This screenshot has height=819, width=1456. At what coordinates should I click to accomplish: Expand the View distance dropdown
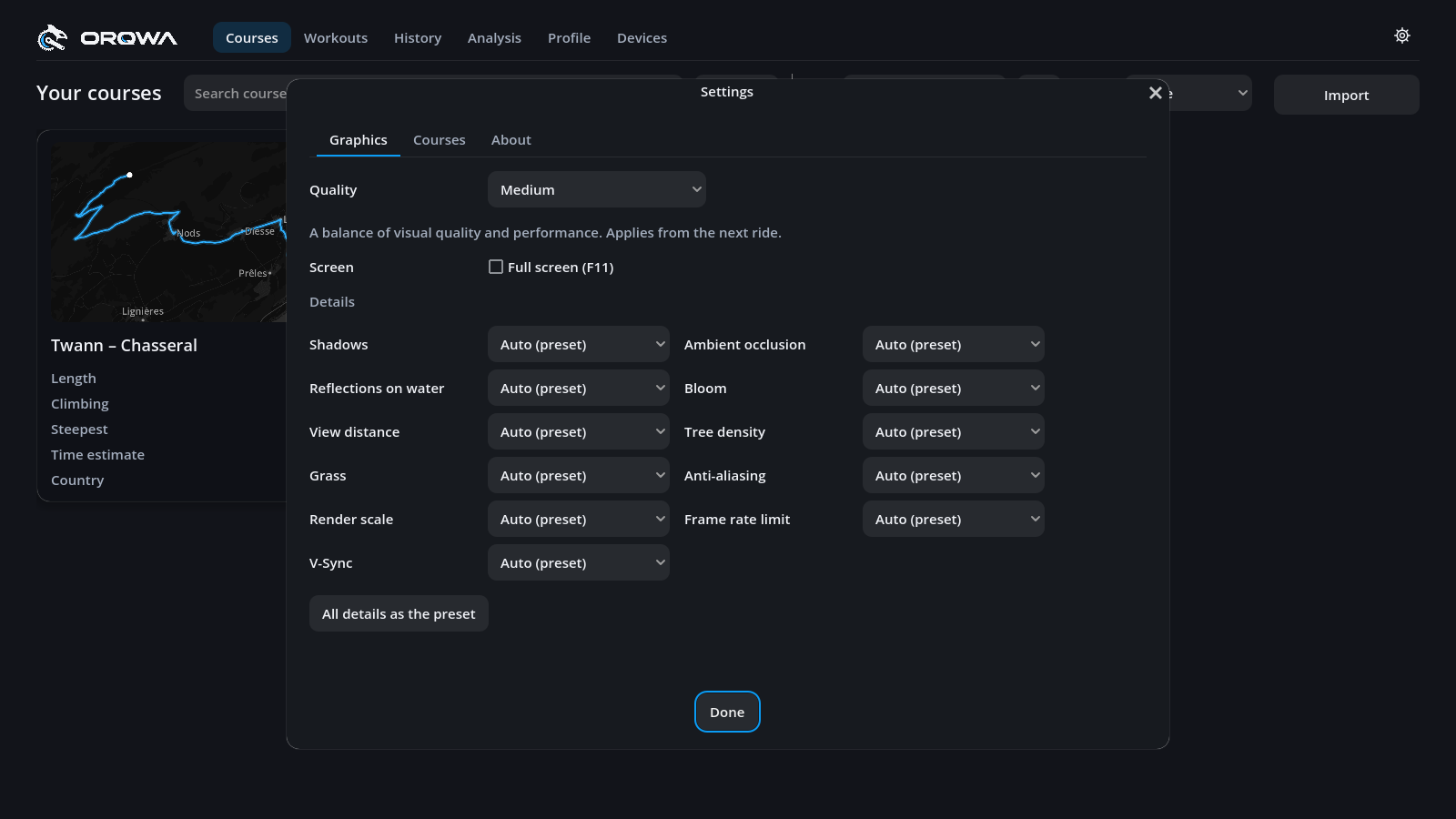click(579, 431)
